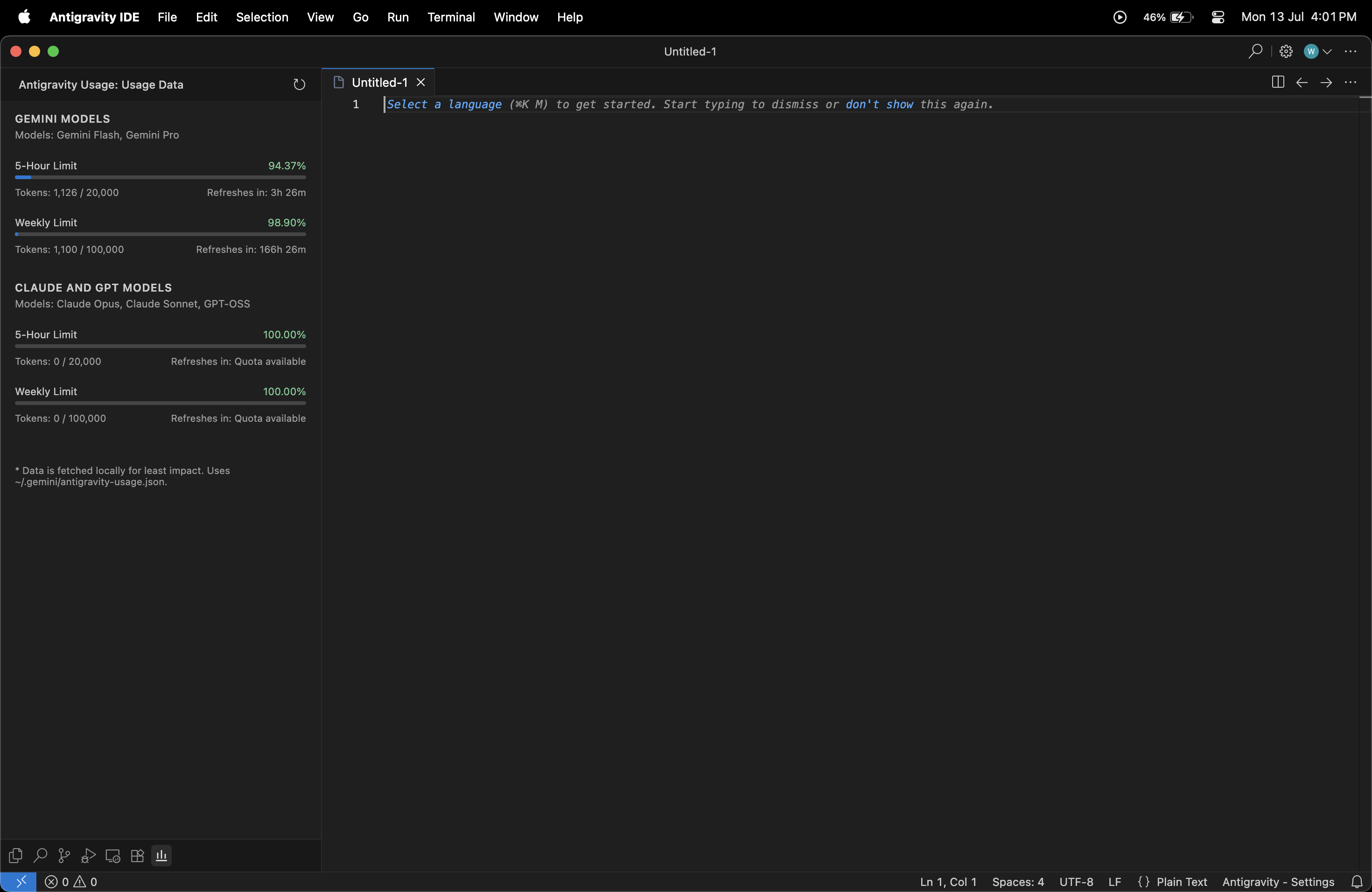
Task: Change encoding via UTF-8 status item
Action: coord(1076,882)
